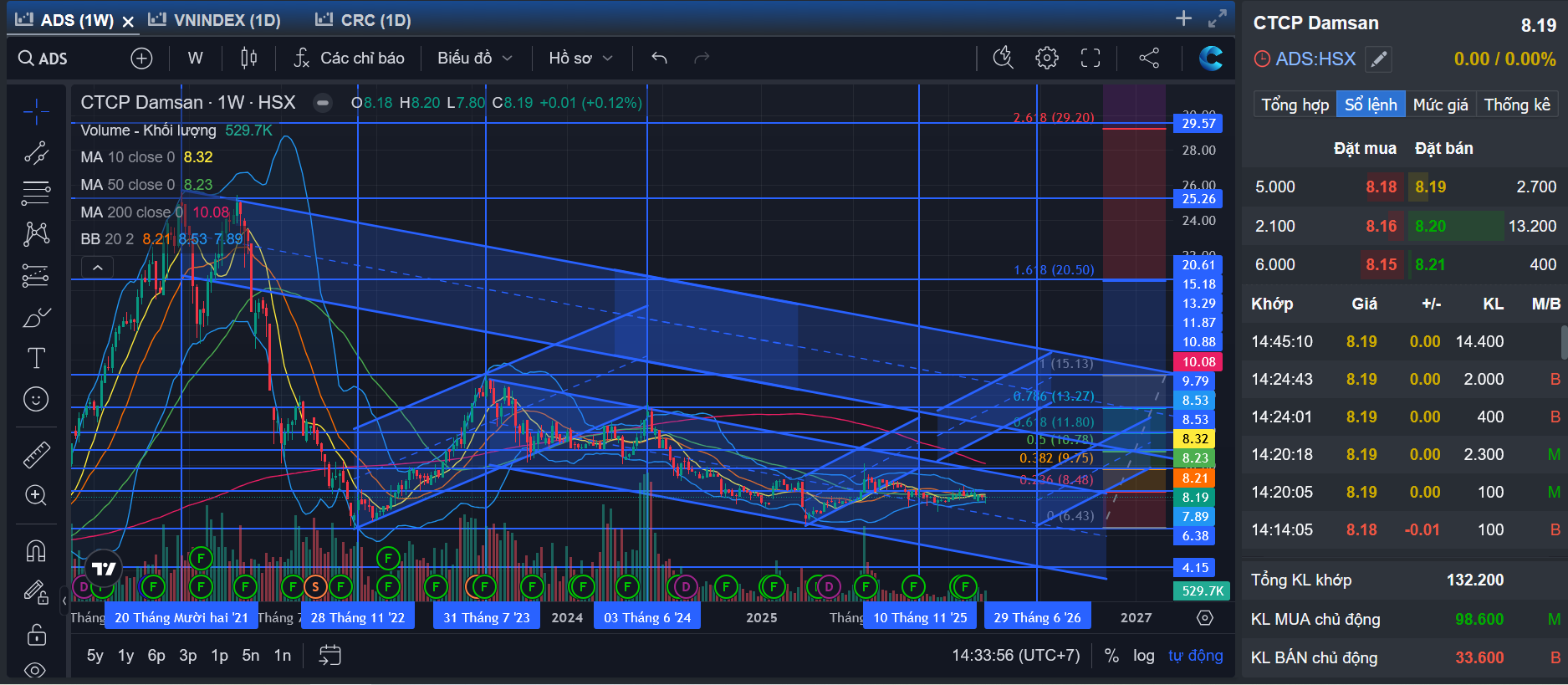Set the range to 6p
The width and height of the screenshot is (1568, 685).
click(x=156, y=656)
